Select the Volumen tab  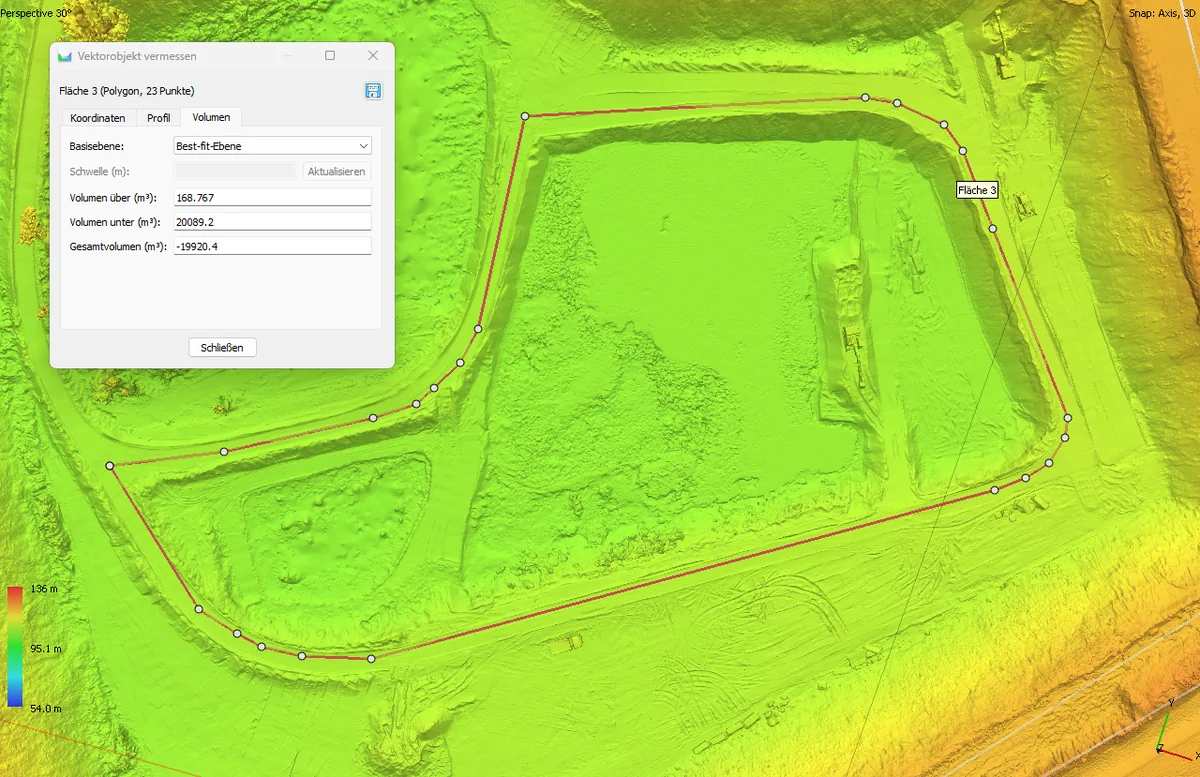(x=211, y=118)
